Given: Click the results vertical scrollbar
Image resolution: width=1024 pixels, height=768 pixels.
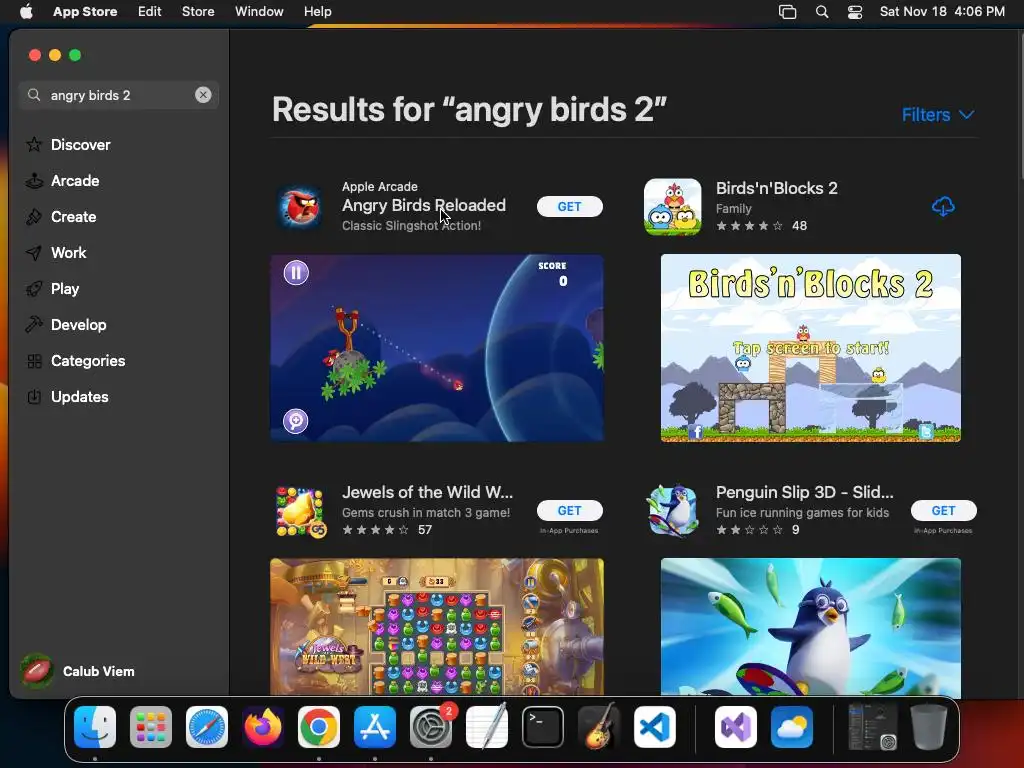Looking at the screenshot, I should 1020,104.
